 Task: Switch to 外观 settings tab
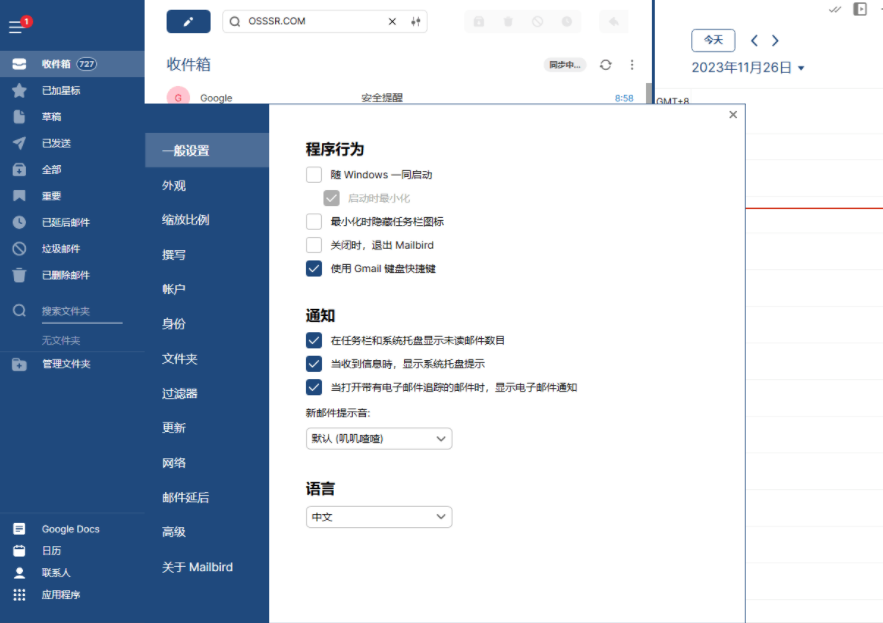coord(174,186)
